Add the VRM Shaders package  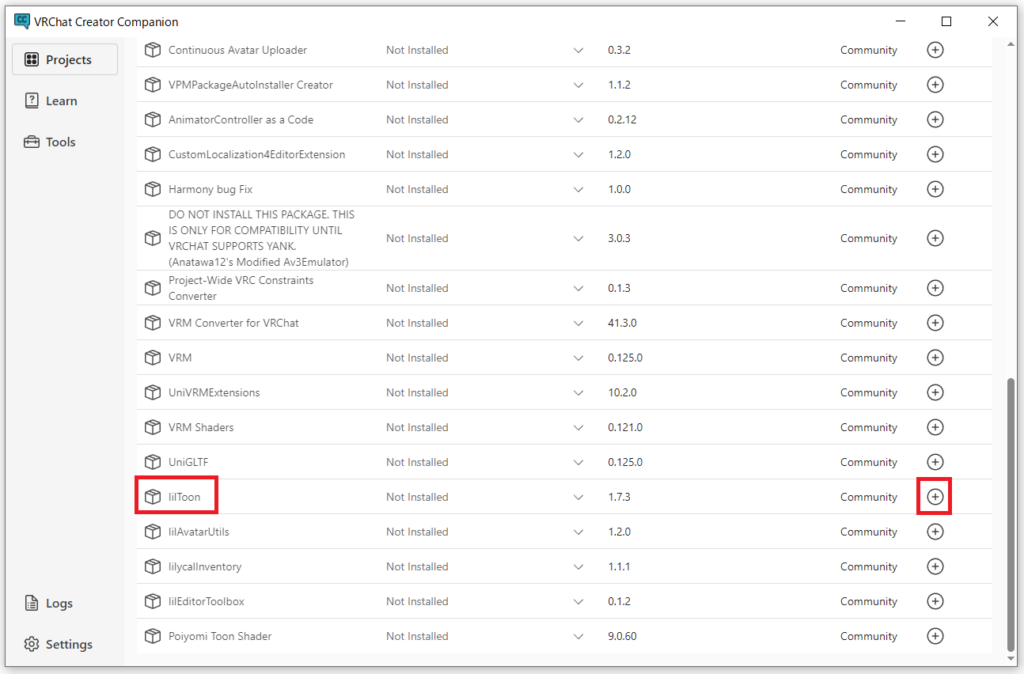[935, 427]
